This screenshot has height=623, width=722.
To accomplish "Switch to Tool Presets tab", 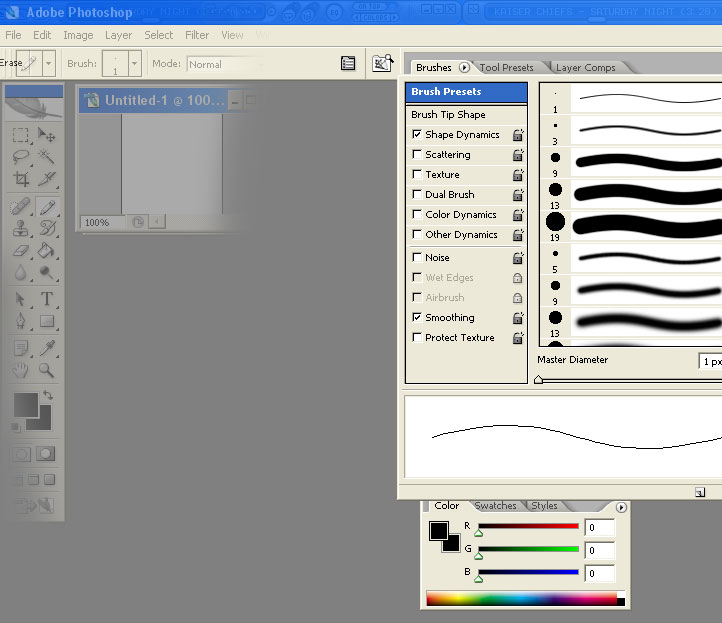I will click(x=507, y=68).
